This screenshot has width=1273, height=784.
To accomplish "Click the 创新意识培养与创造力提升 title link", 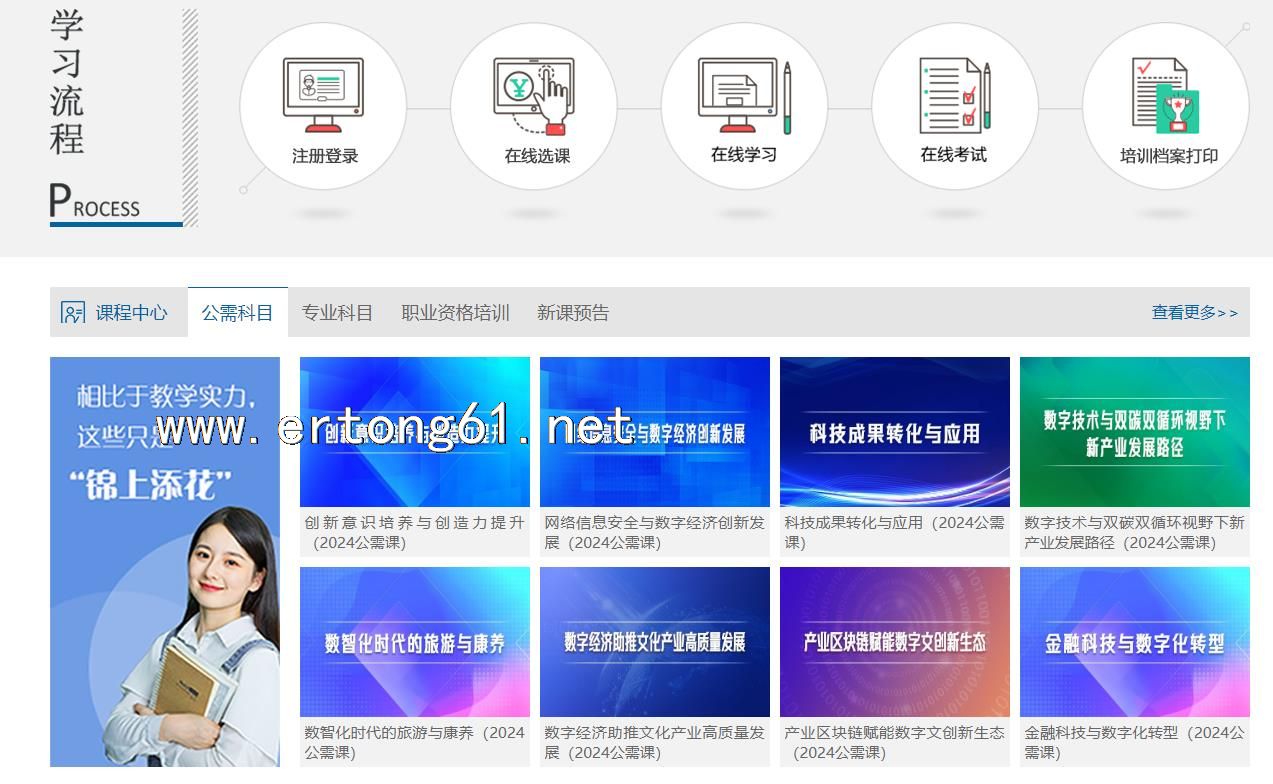I will click(x=415, y=532).
